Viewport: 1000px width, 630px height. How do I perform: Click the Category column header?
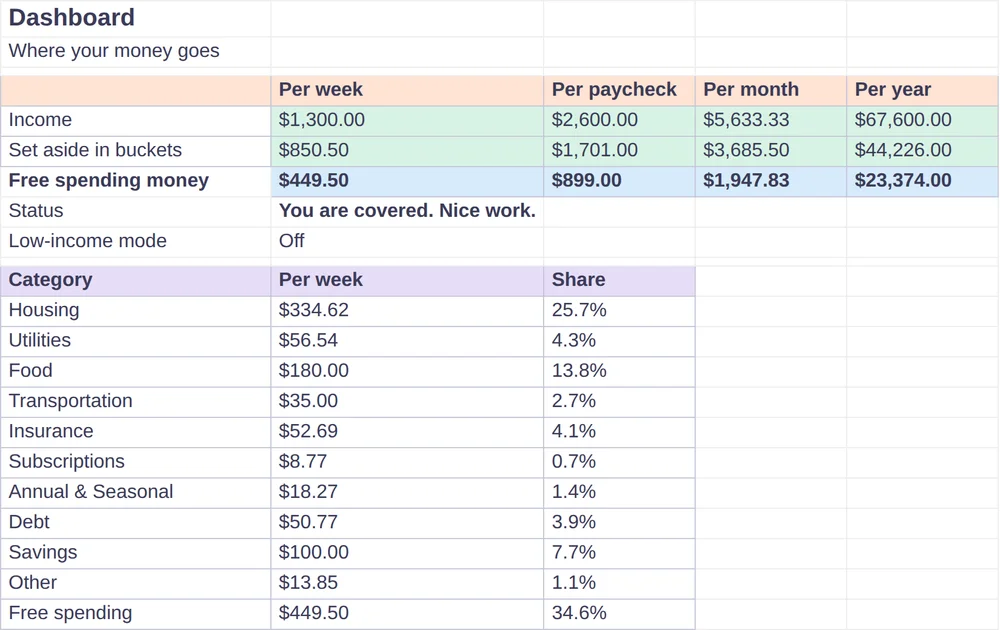(135, 281)
